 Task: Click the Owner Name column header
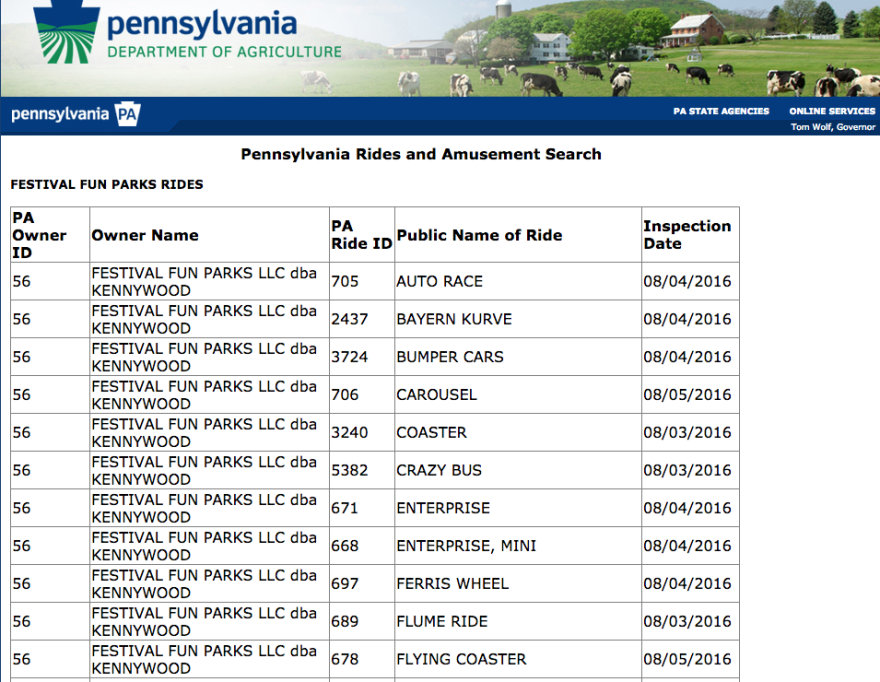209,235
